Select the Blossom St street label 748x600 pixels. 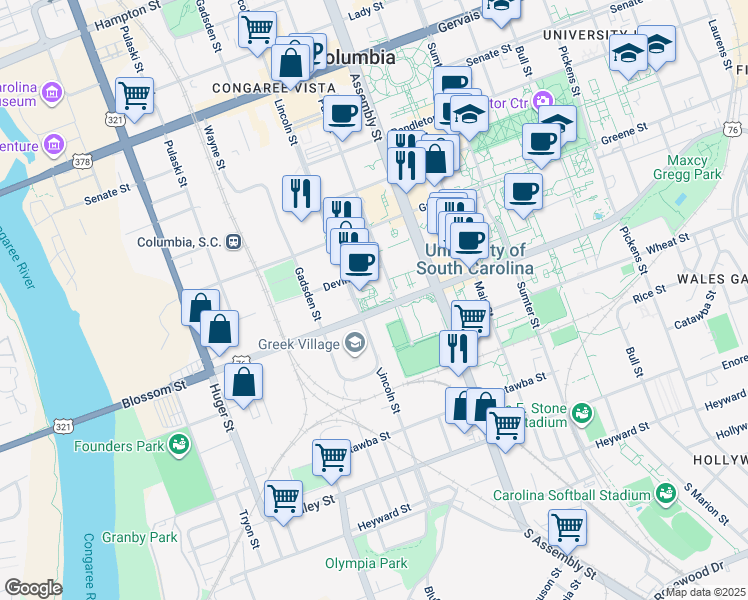pos(154,394)
